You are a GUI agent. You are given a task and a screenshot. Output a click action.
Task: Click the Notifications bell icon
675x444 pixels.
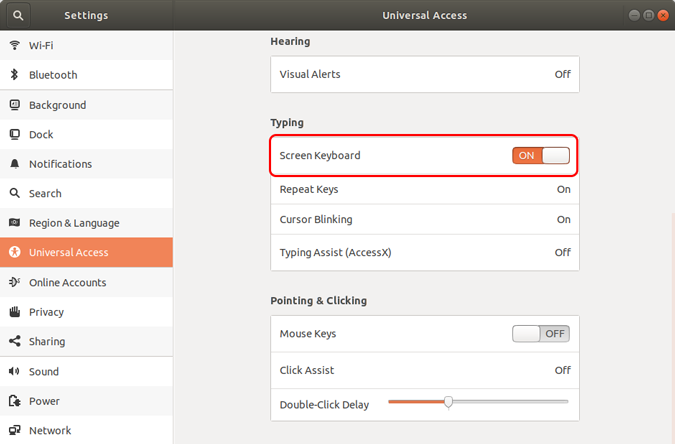[x=15, y=164]
